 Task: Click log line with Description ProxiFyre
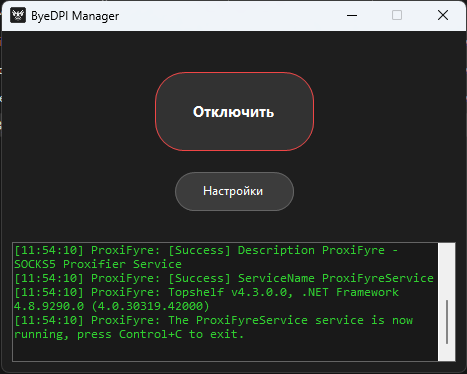[206, 250]
